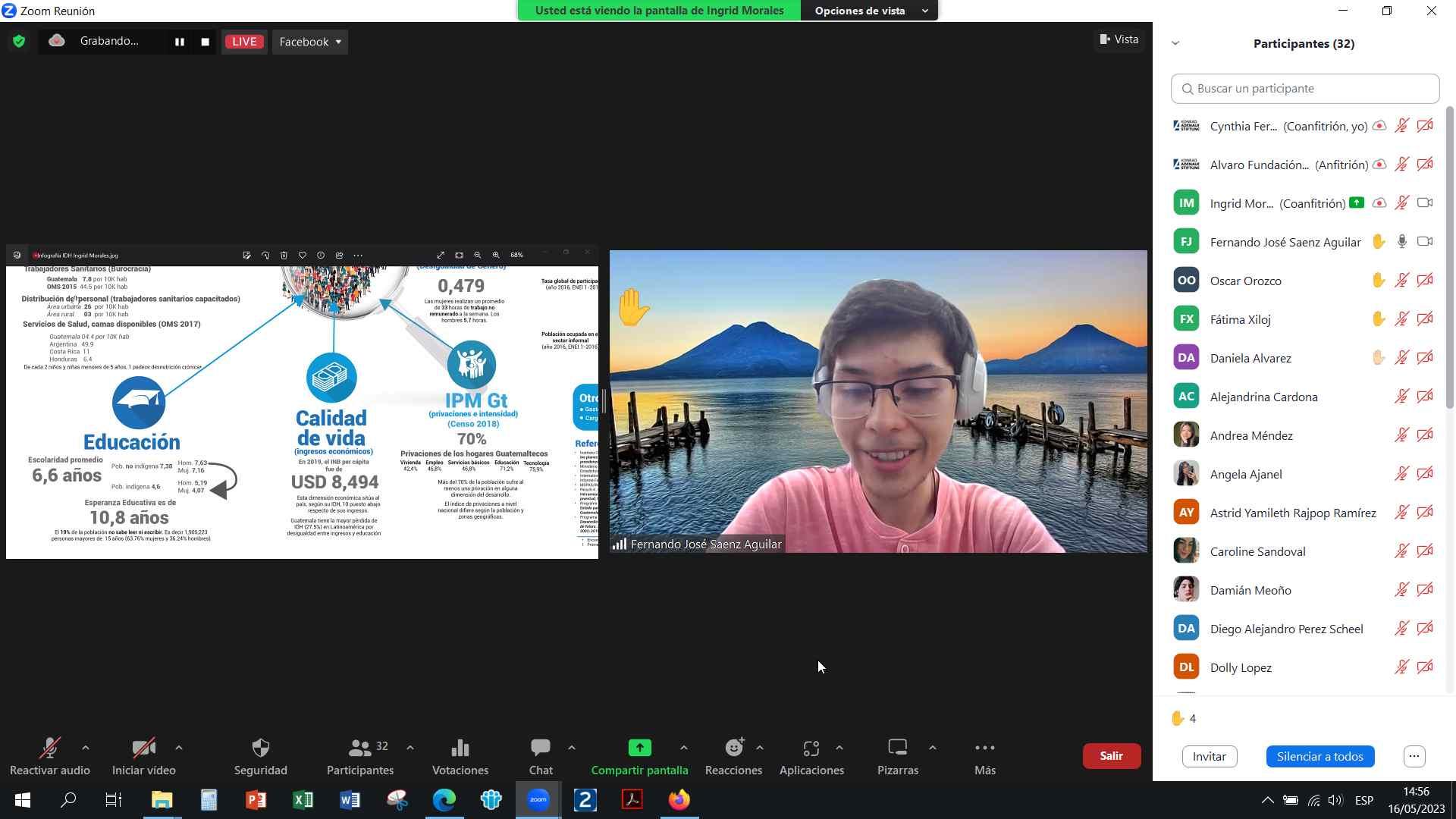Open Aplicaciones apps icon

point(811,748)
